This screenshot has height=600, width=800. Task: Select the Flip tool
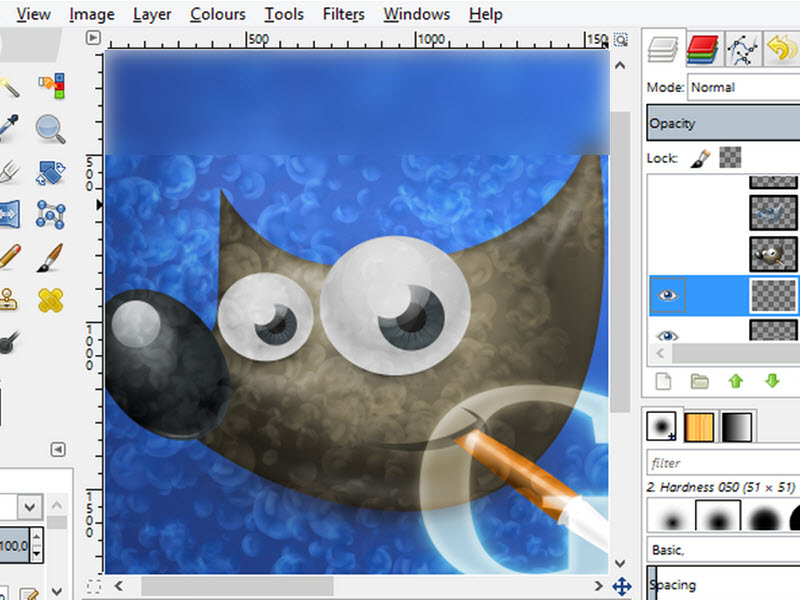coord(9,214)
